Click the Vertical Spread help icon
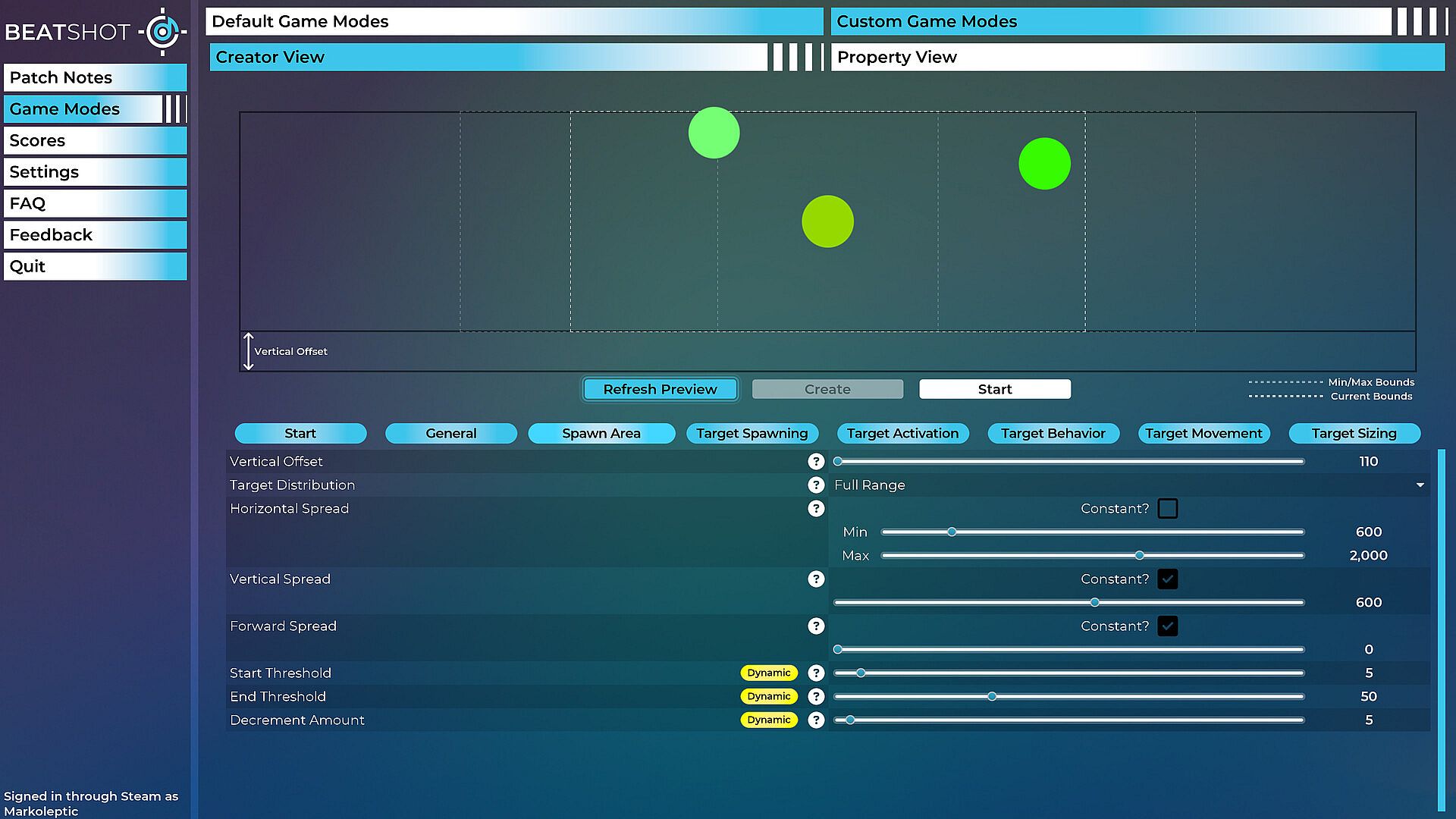The height and width of the screenshot is (819, 1456). pyautogui.click(x=816, y=579)
